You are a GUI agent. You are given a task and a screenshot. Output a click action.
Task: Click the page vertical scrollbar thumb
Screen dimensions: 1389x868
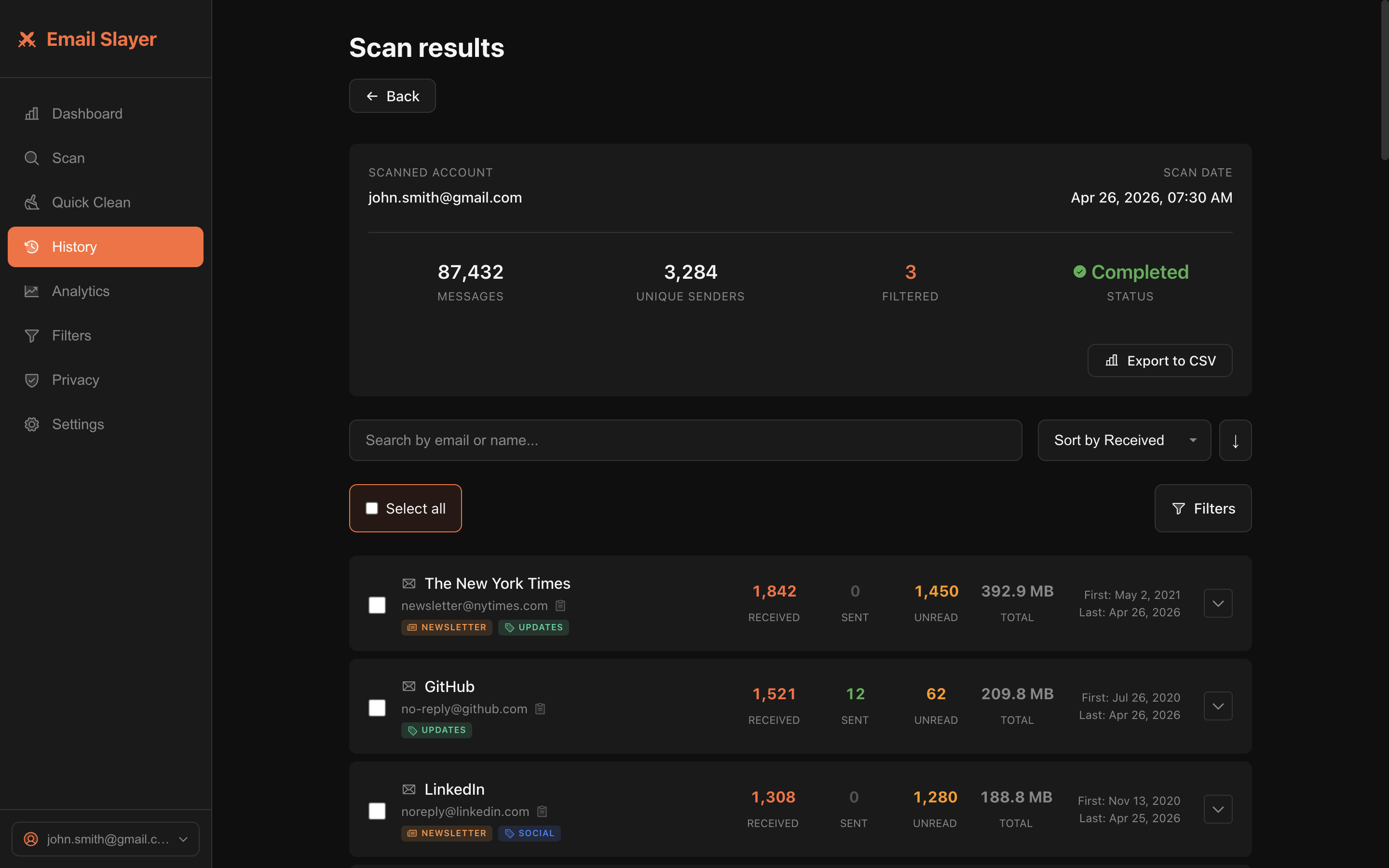click(x=1384, y=81)
